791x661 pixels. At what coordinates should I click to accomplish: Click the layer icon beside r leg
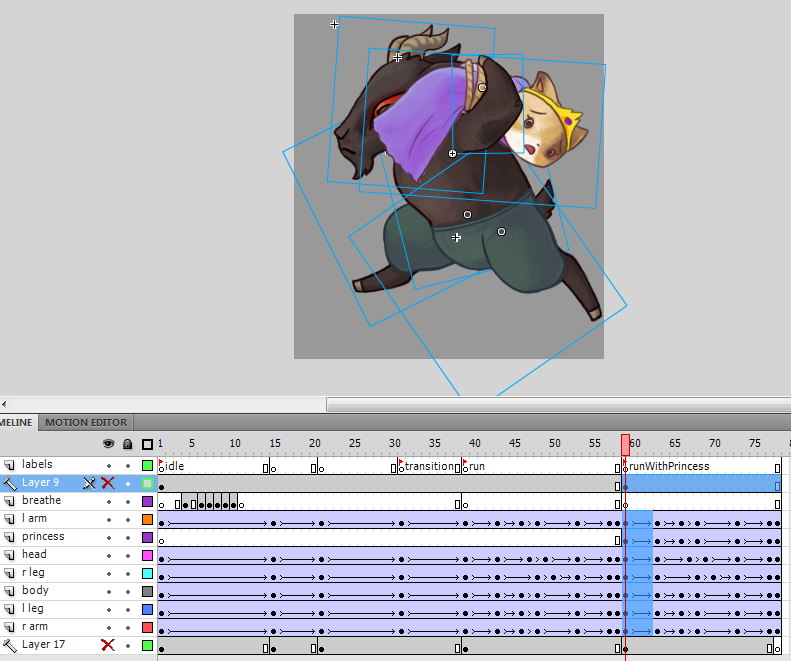10,573
